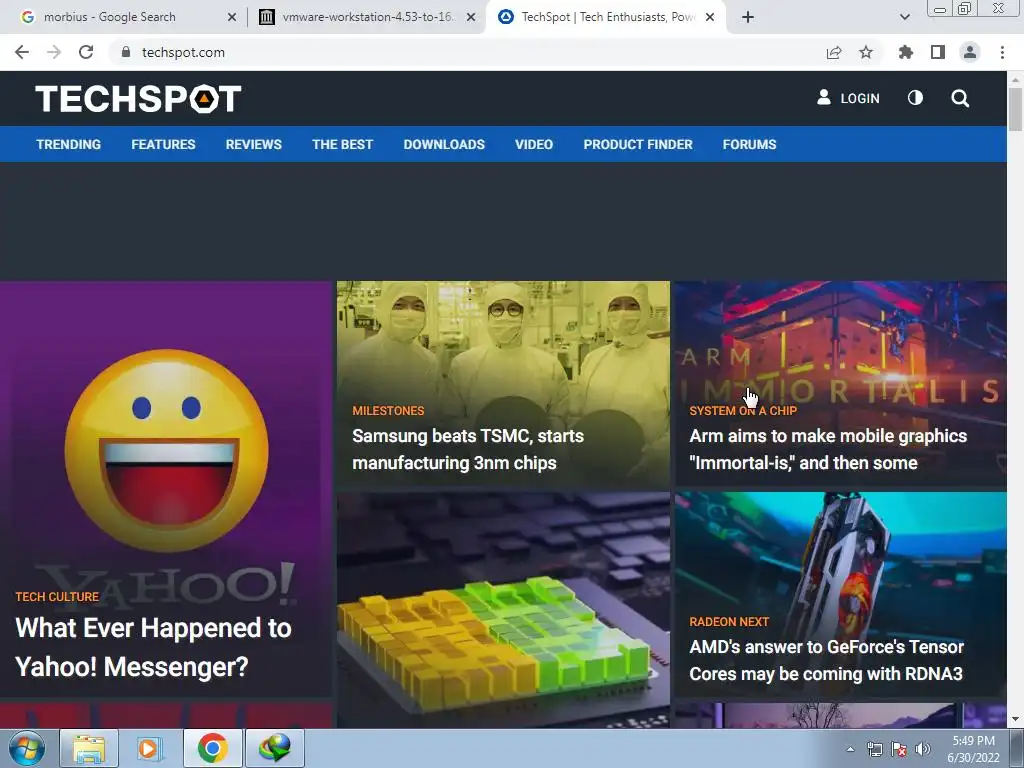Viewport: 1024px width, 768px height.
Task: Open the PRODUCT FINDER menu
Action: tap(638, 144)
